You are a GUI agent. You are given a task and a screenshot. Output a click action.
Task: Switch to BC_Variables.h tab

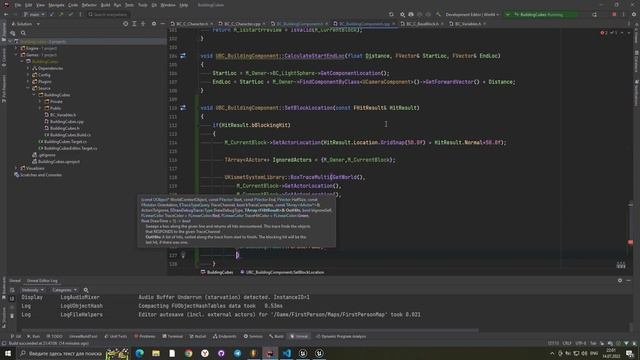(x=467, y=24)
